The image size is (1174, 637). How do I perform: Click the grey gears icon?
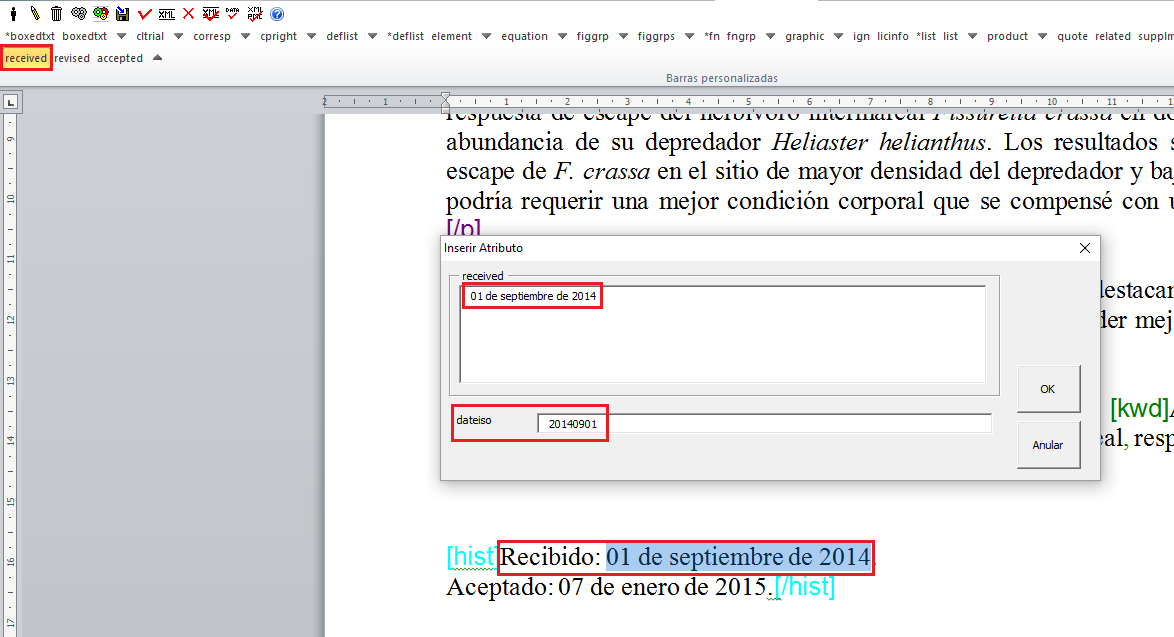point(78,14)
